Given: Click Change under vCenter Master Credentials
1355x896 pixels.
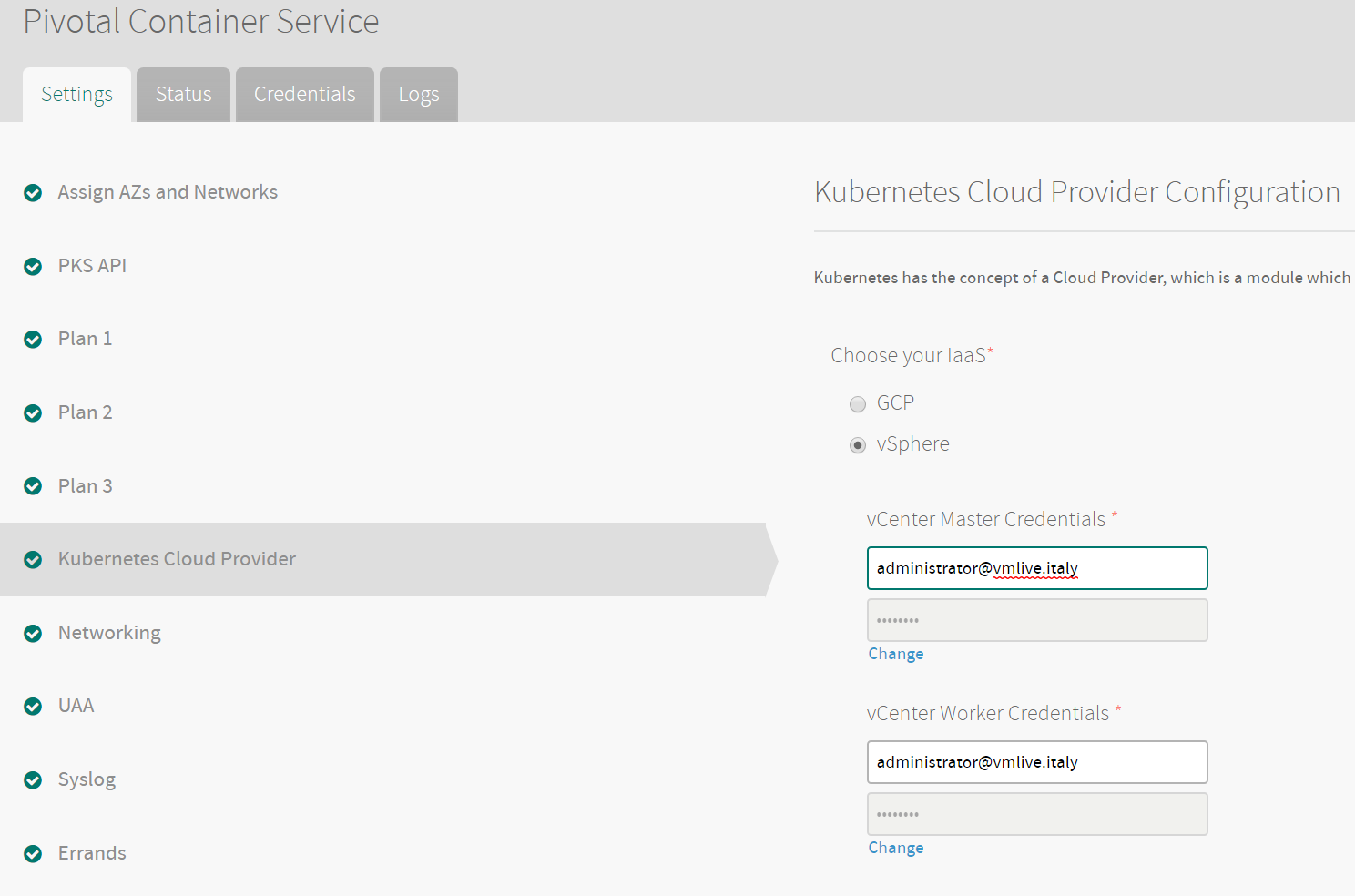Looking at the screenshot, I should click(896, 654).
